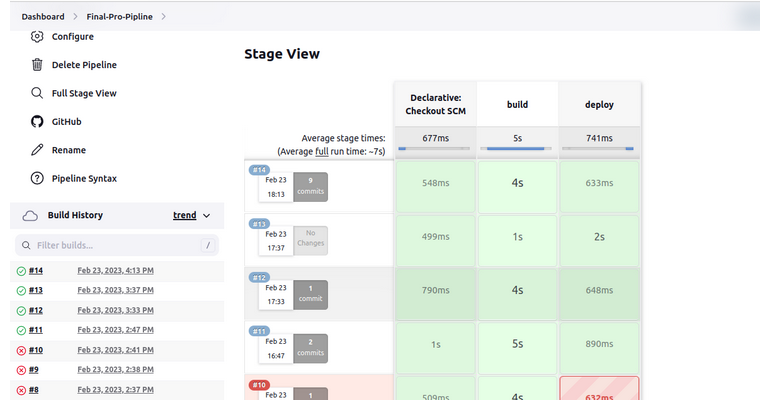
Task: Open the GitHub sidebar link
Action: (x=66, y=122)
